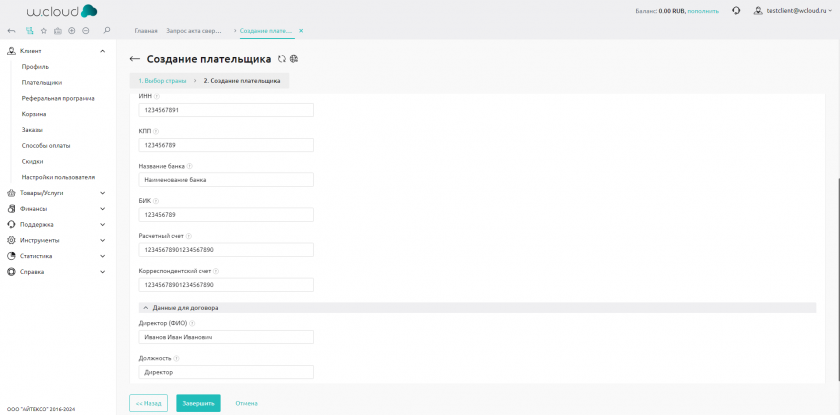Viewport: 840px width, 415px height.
Task: Click the globe icon next to title
Action: pos(294,59)
